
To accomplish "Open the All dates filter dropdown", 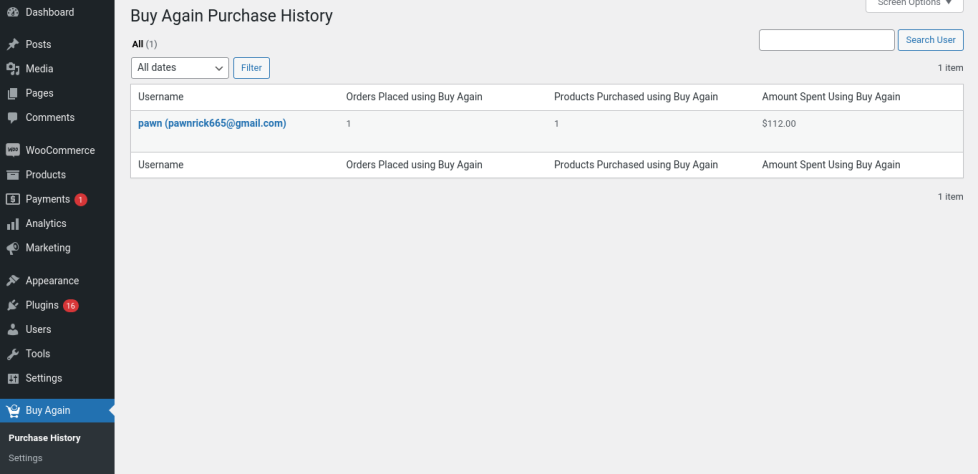I will [x=180, y=68].
